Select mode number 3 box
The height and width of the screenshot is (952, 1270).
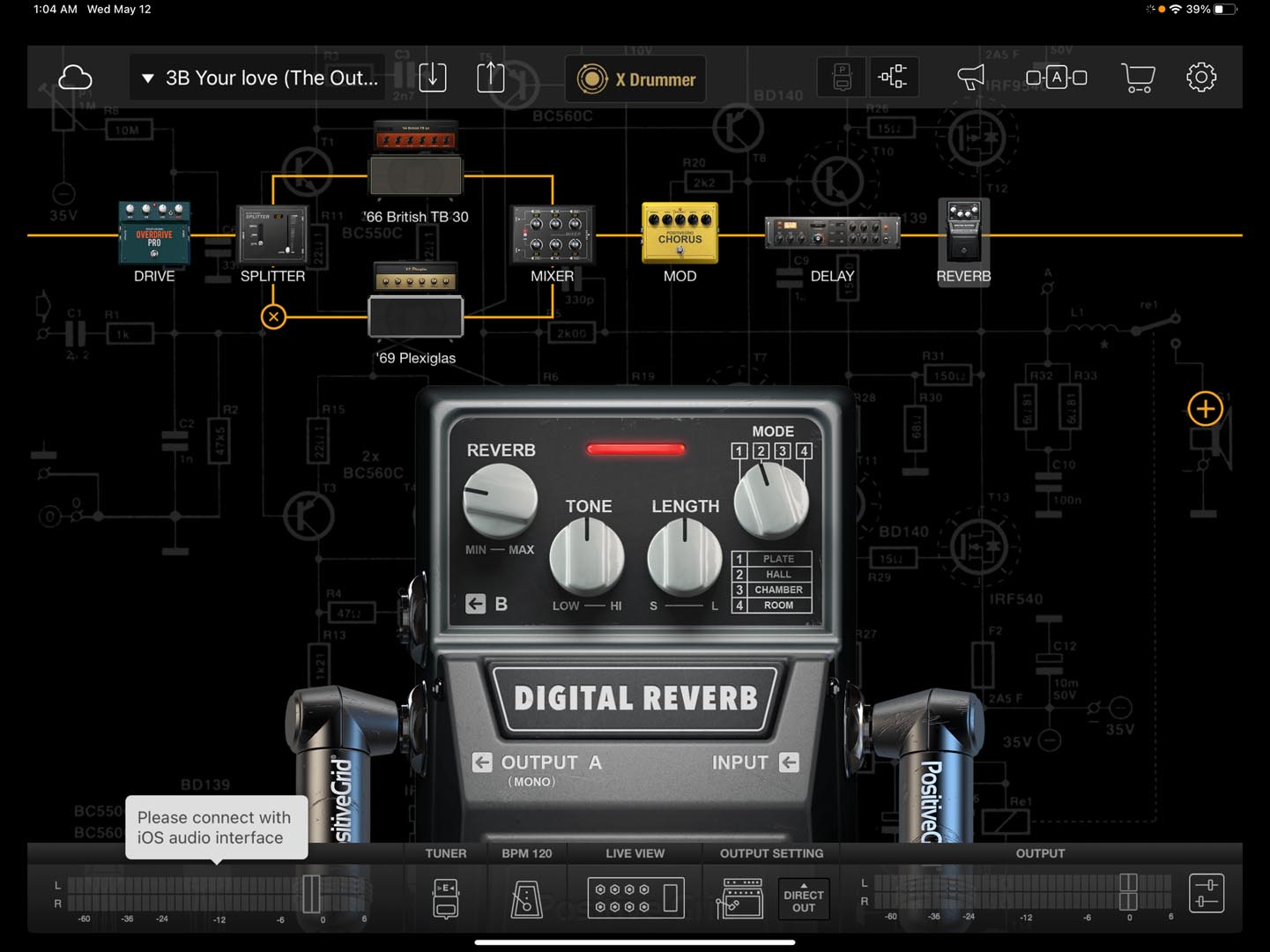[x=782, y=451]
